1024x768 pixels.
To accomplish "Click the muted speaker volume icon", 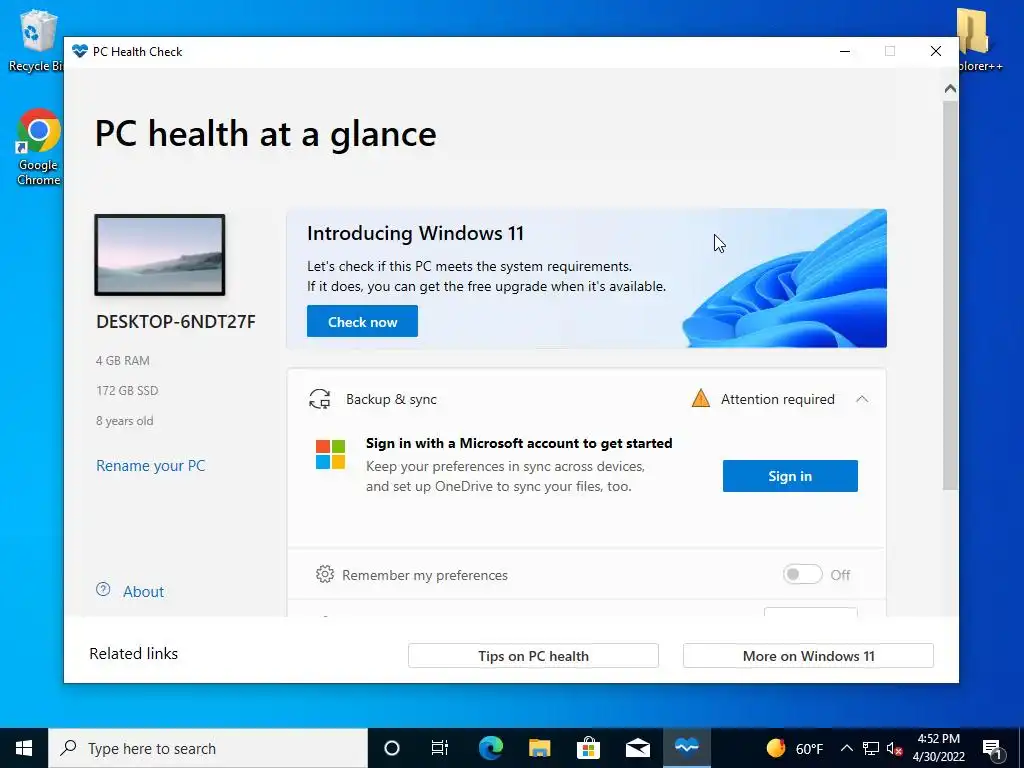I will [x=894, y=748].
